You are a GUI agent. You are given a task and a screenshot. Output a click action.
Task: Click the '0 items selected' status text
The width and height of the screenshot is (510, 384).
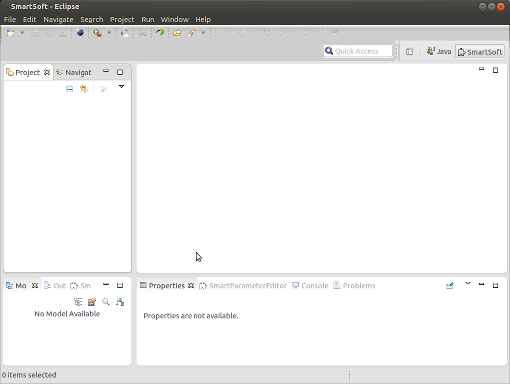[29, 375]
